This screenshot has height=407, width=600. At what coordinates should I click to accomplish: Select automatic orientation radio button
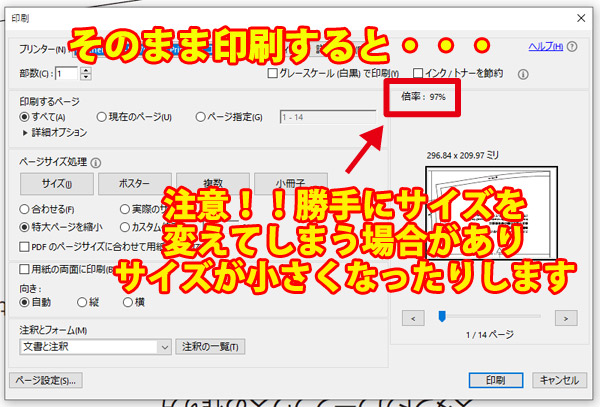24,302
